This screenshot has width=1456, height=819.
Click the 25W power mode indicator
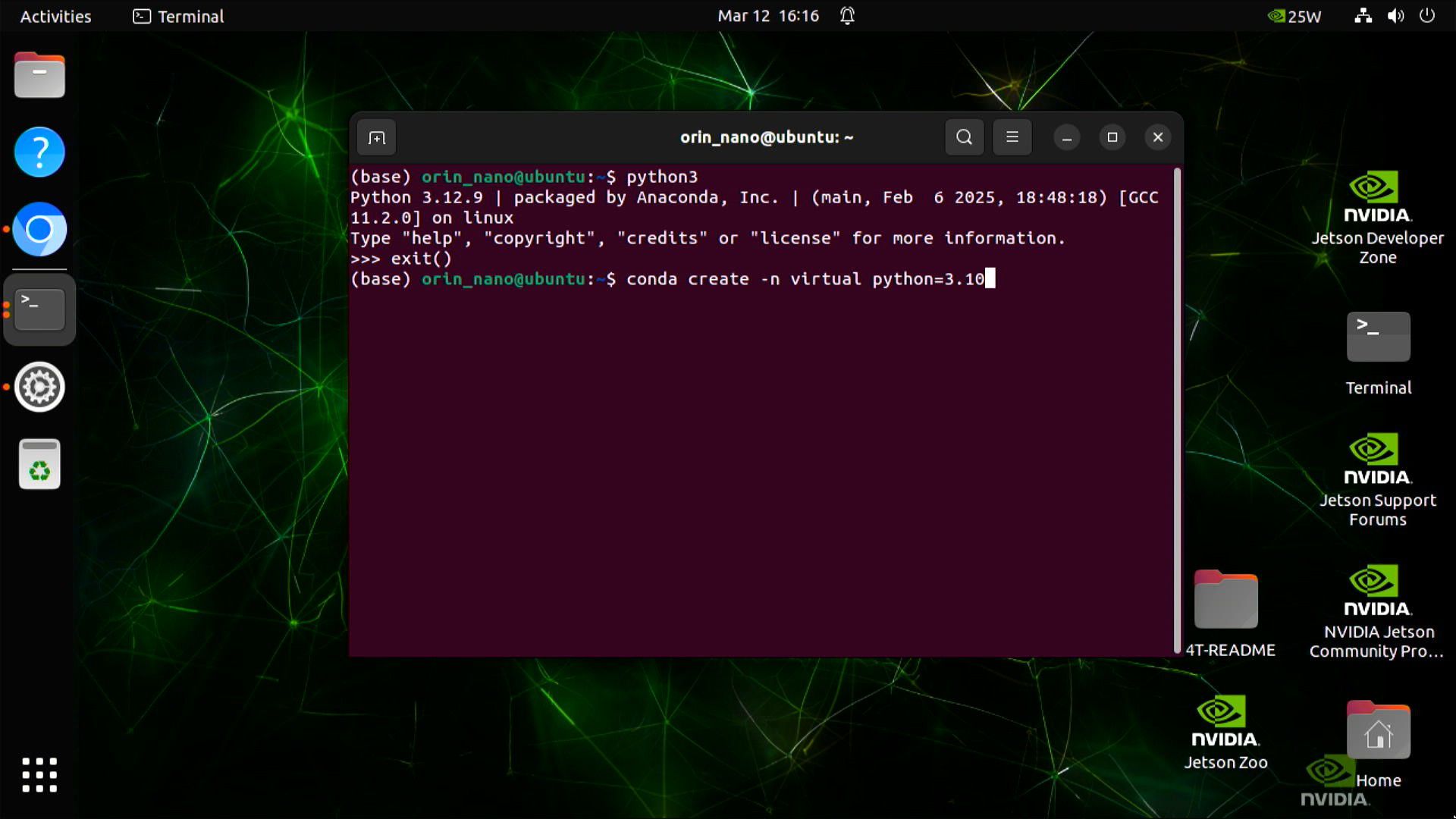[x=1294, y=16]
